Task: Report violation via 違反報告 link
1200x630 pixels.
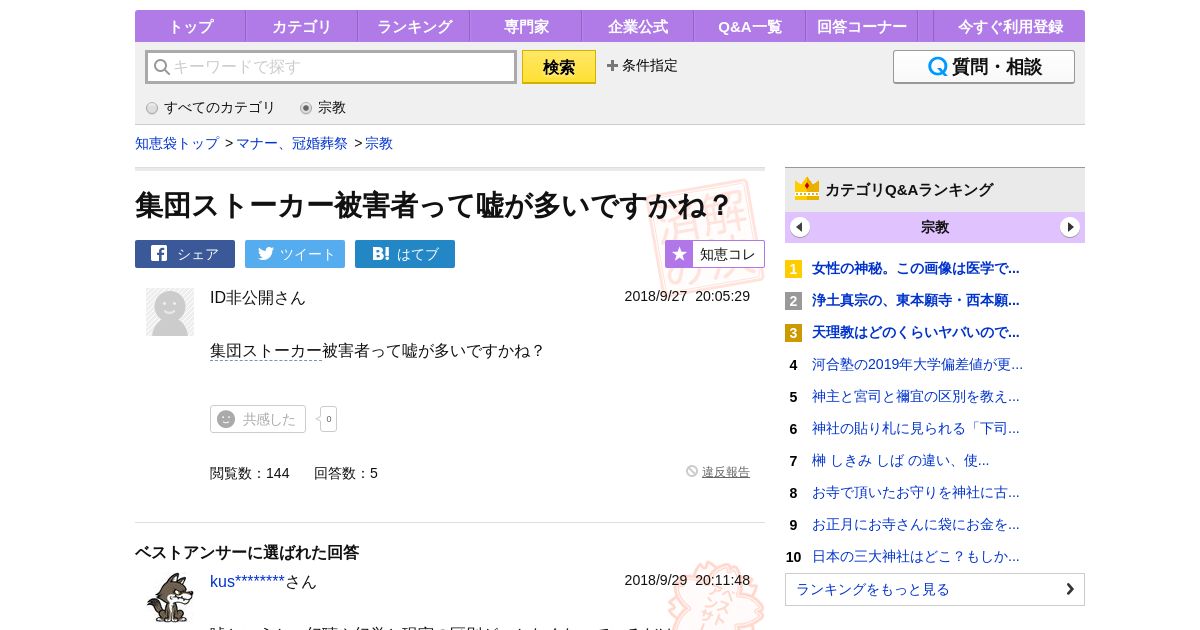Action: point(726,472)
